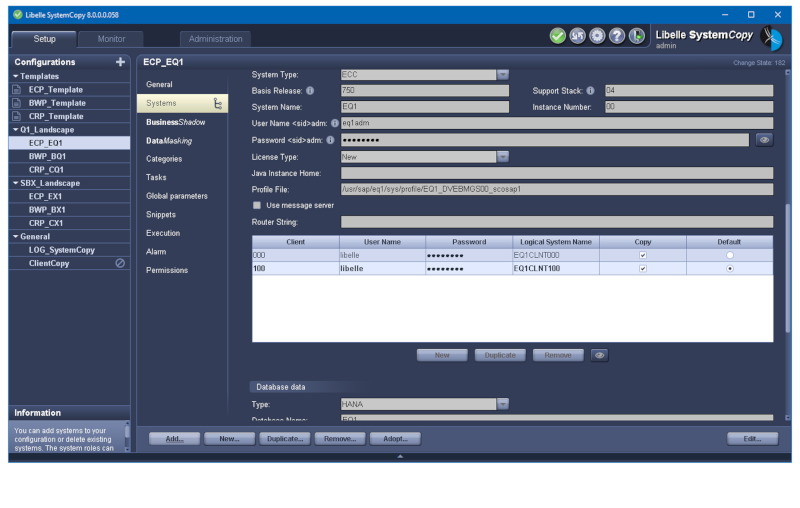This screenshot has width=800, height=508.
Task: Collapse the Q1_Landscape tree group
Action: tap(15, 130)
